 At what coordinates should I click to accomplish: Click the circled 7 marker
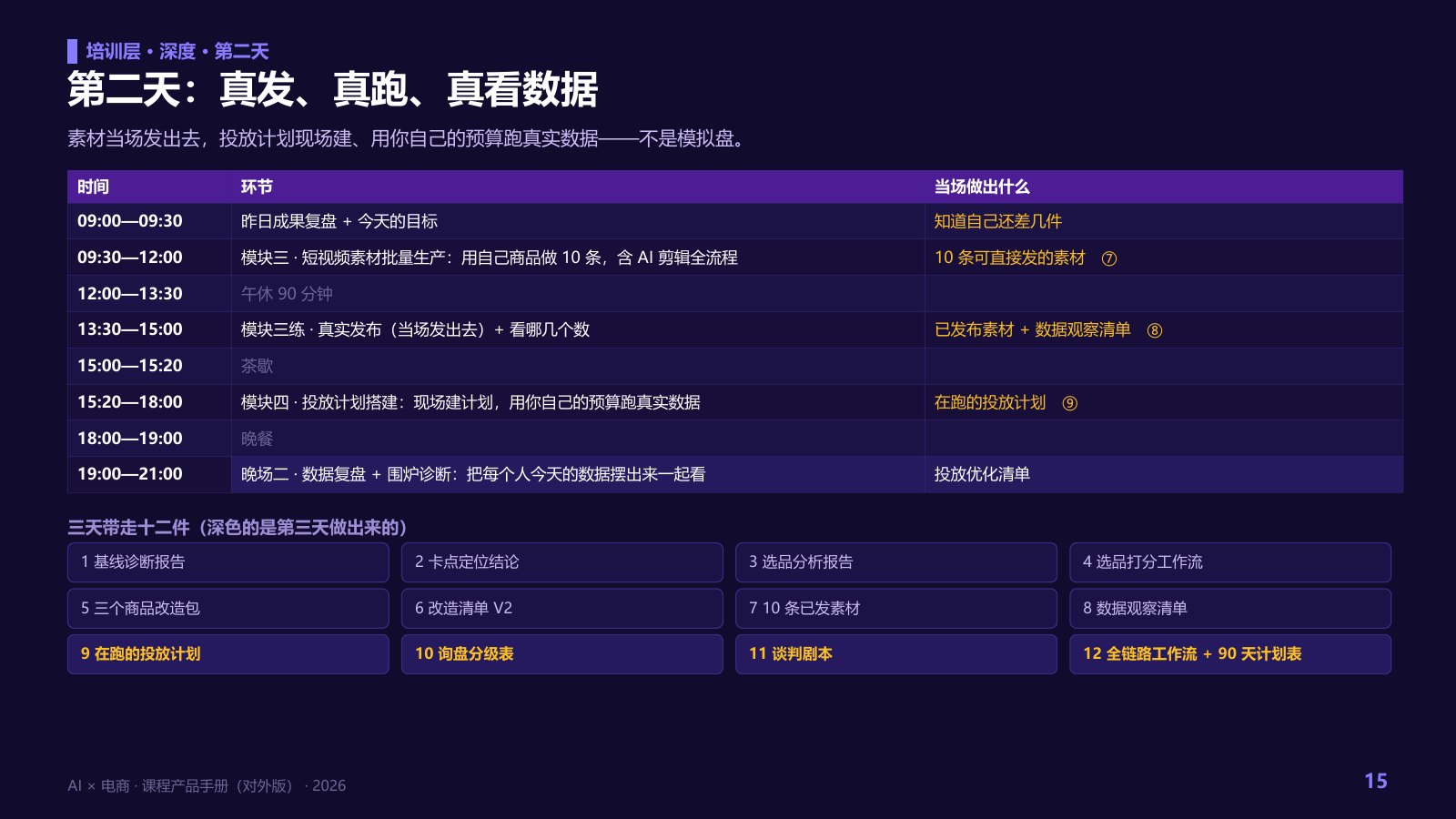tap(1109, 258)
